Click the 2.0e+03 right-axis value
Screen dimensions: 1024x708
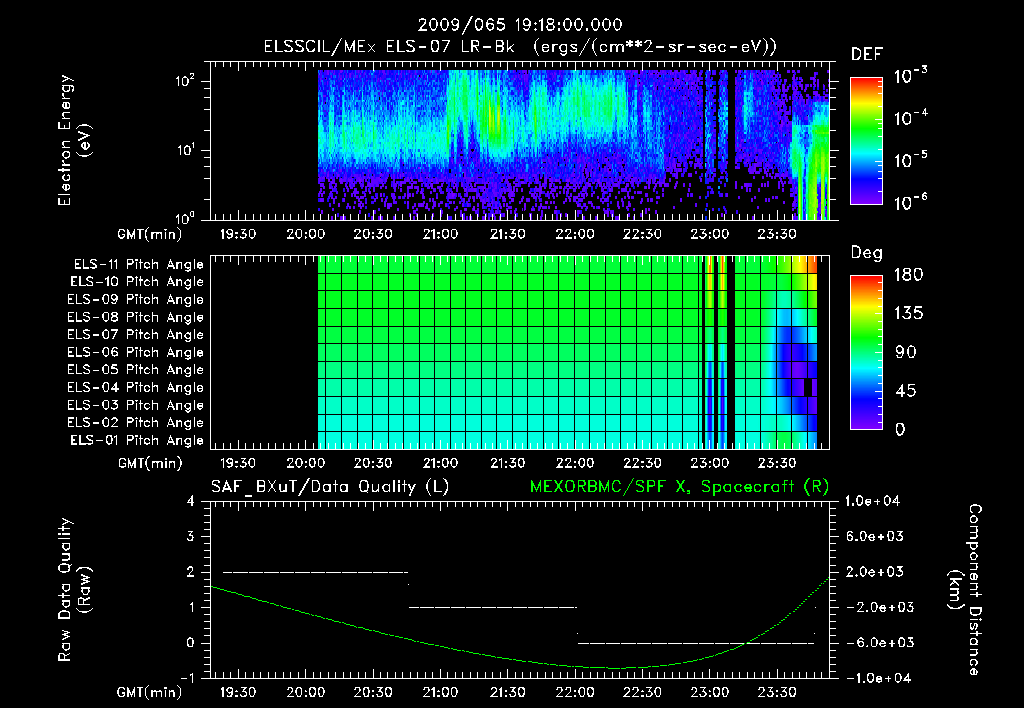[x=874, y=572]
